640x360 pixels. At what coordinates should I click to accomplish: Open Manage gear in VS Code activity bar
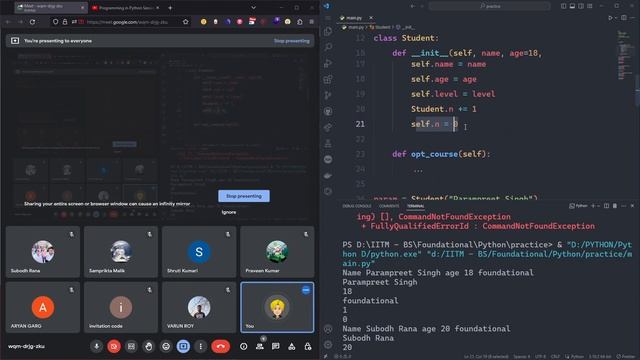coord(328,345)
